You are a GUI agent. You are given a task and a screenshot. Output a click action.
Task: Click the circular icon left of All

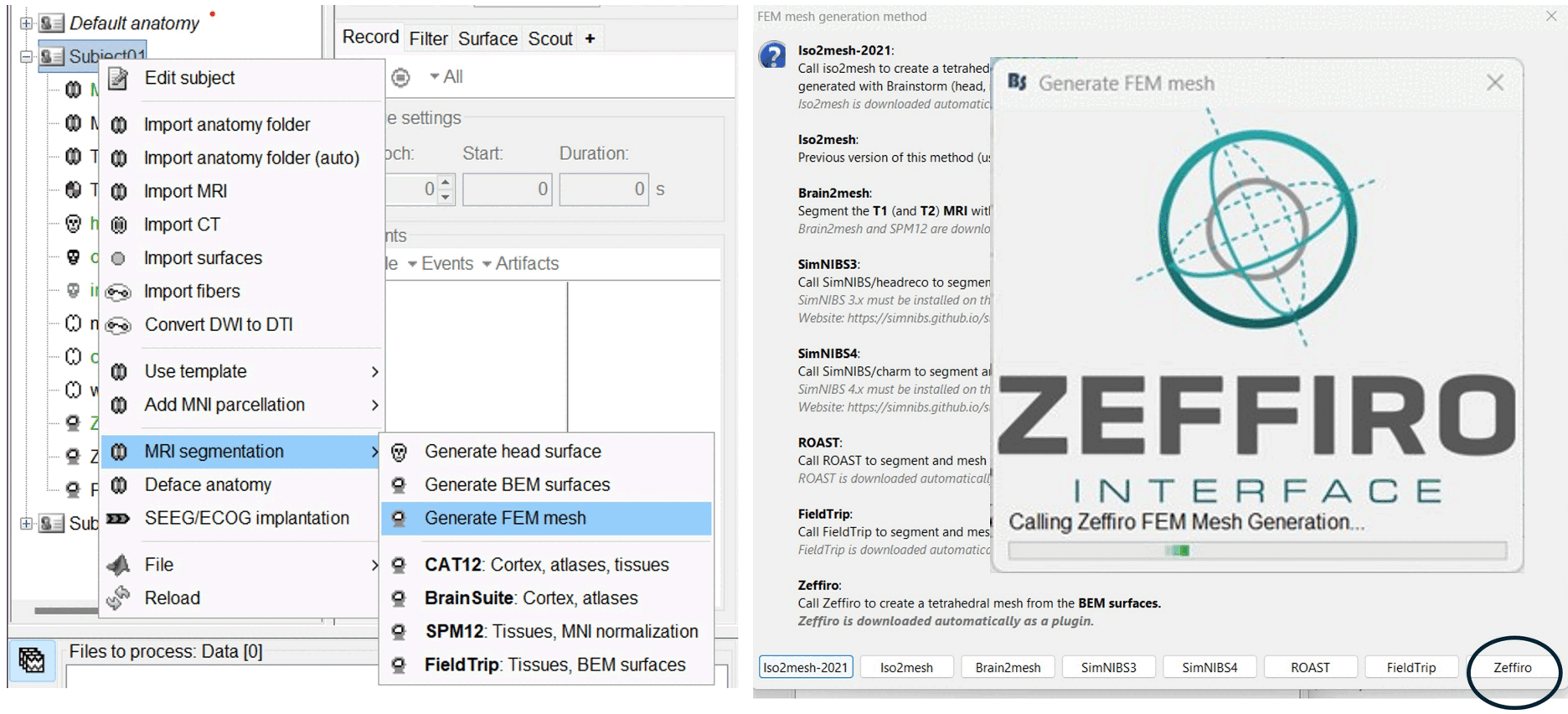pyautogui.click(x=401, y=77)
